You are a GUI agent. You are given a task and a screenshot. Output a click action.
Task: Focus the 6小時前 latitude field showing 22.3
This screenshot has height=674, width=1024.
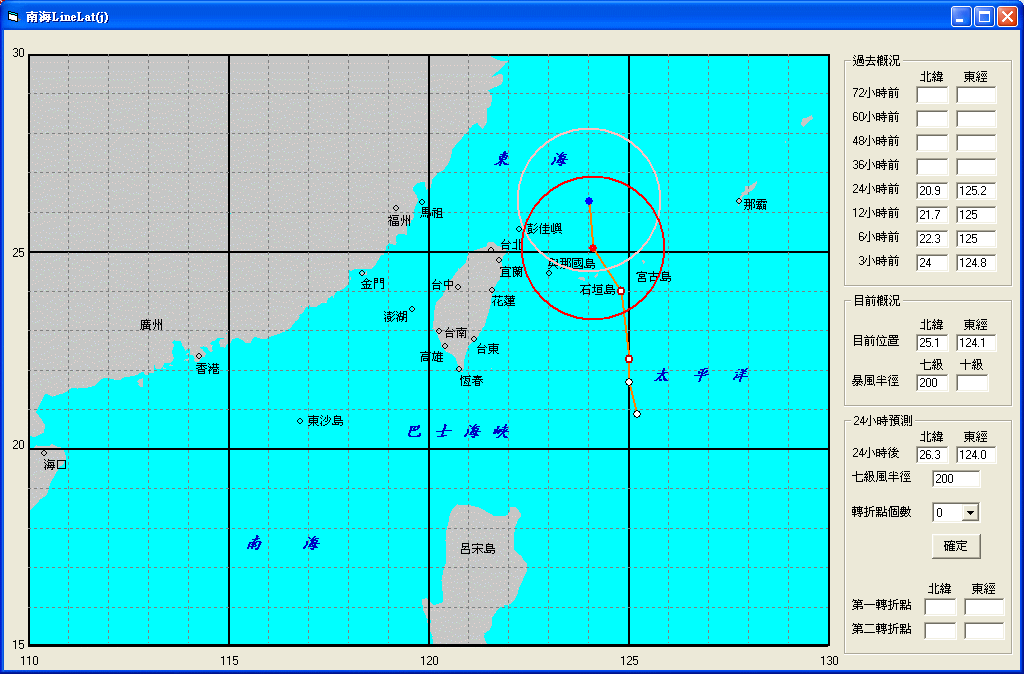coord(932,238)
